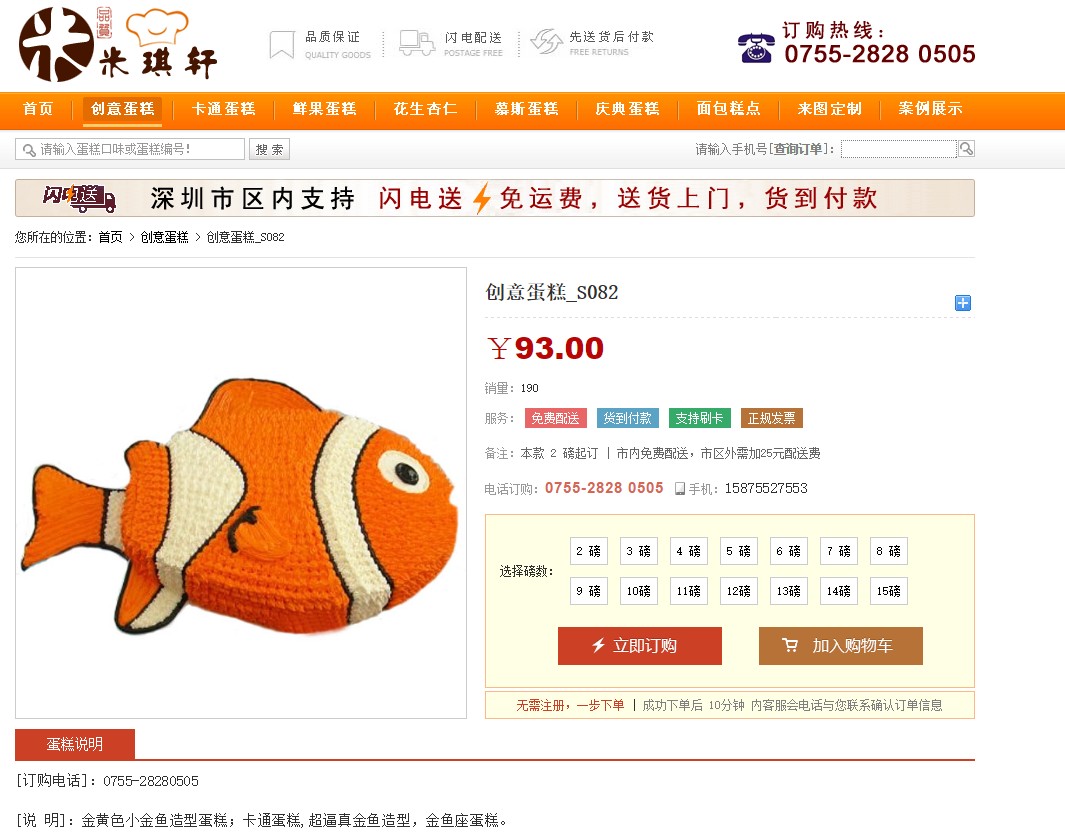The height and width of the screenshot is (839, 1065).
Task: Click the 立即订购 button
Action: click(x=640, y=645)
